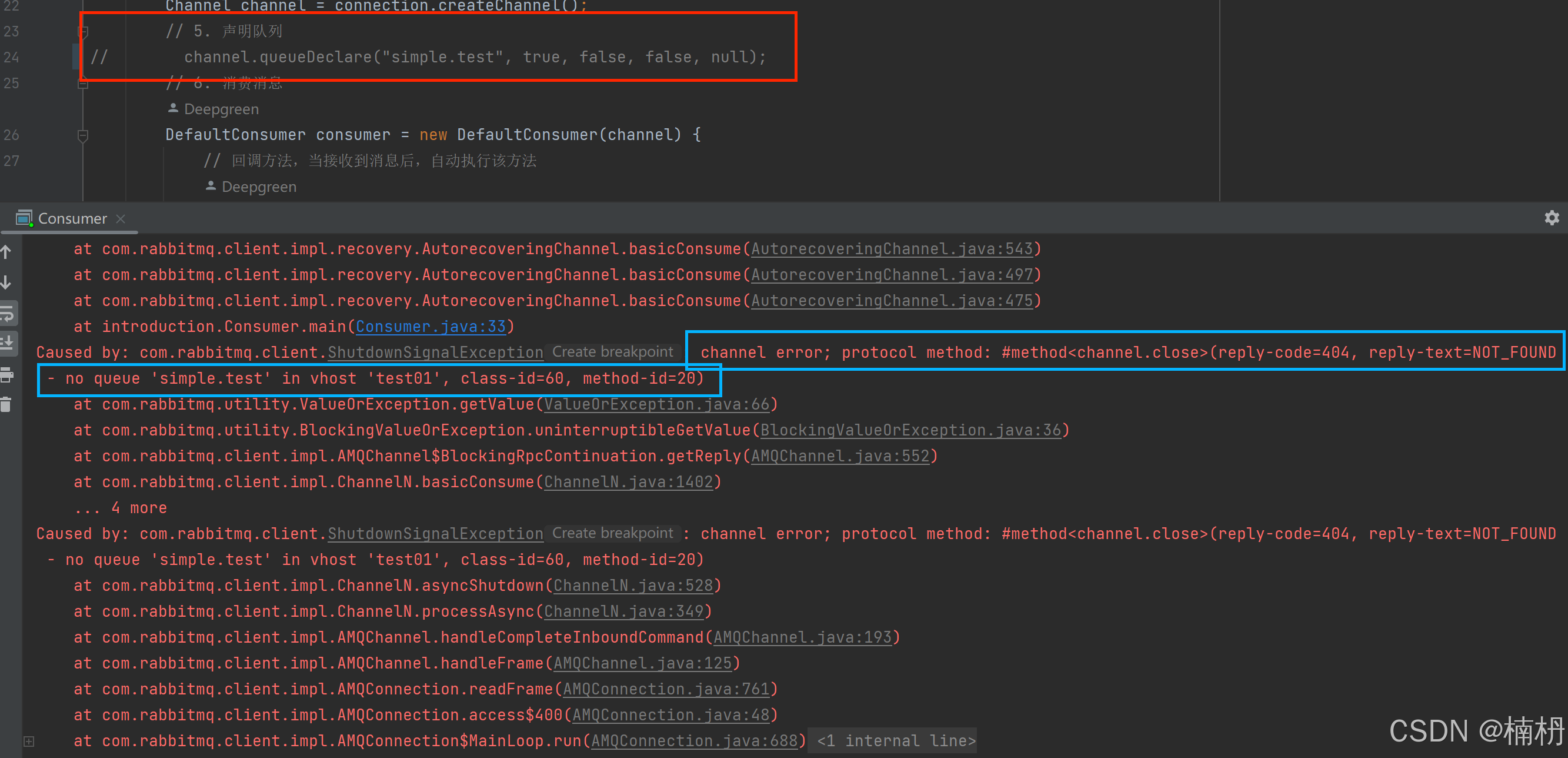Toggle soft-wrap in console
The height and width of the screenshot is (758, 1568).
click(x=7, y=314)
